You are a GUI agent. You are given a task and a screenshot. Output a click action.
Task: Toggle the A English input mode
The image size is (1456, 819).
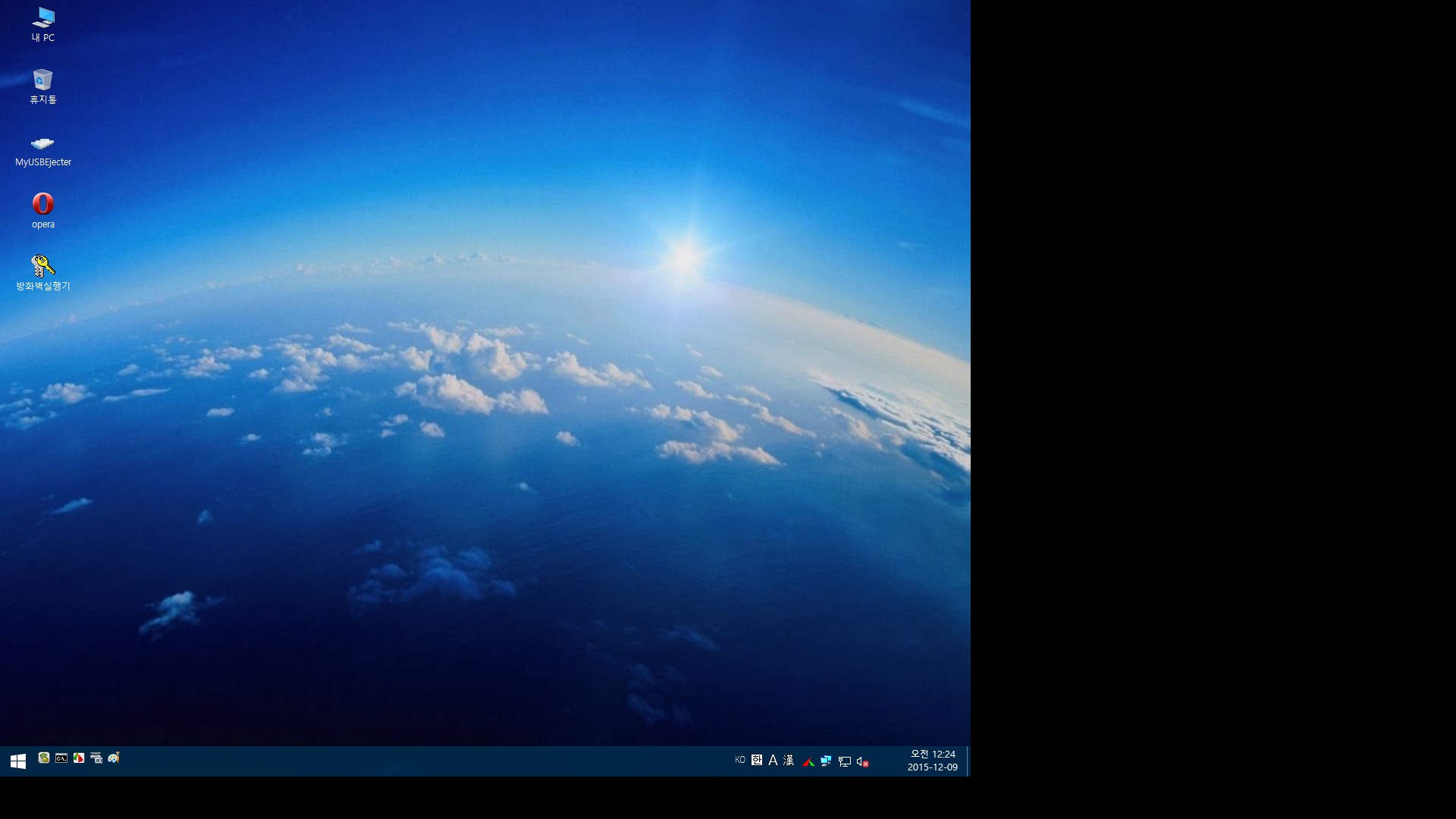pyautogui.click(x=773, y=760)
